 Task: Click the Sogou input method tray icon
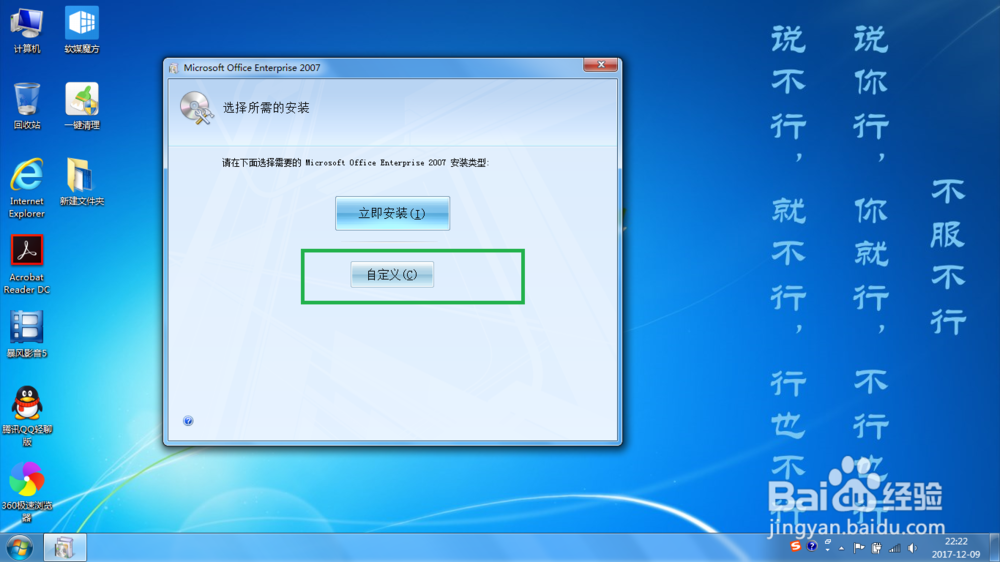coord(795,547)
